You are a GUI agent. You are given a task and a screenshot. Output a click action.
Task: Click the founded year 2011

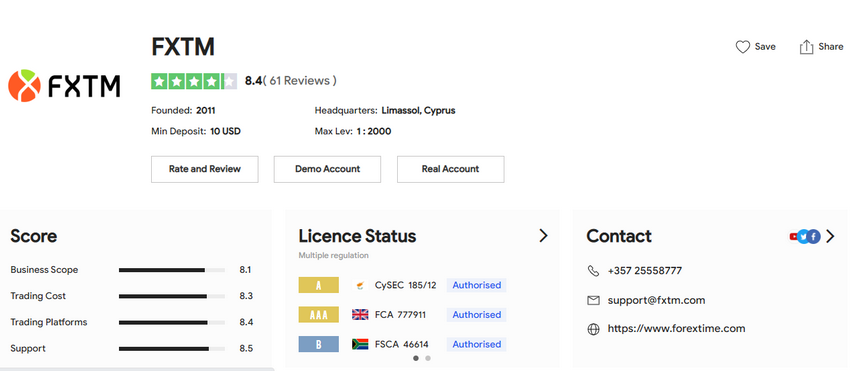(205, 111)
